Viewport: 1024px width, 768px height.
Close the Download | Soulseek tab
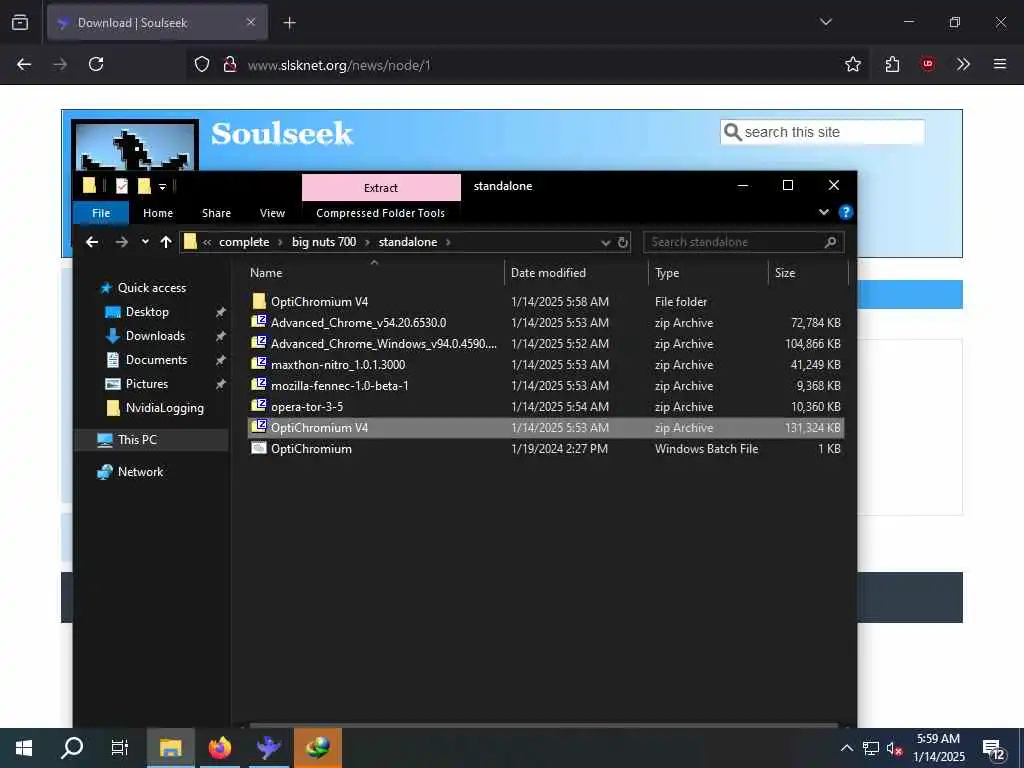coord(251,22)
